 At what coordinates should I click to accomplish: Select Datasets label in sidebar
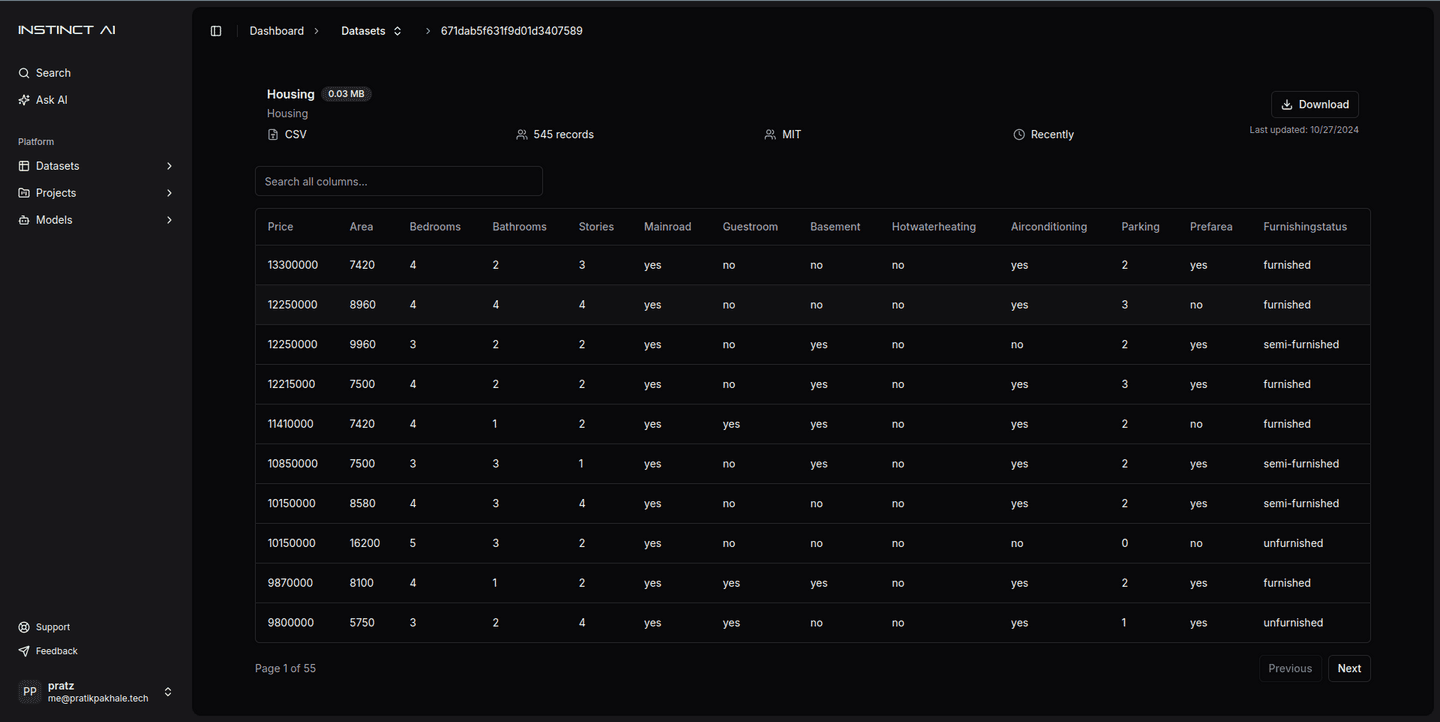tap(57, 166)
